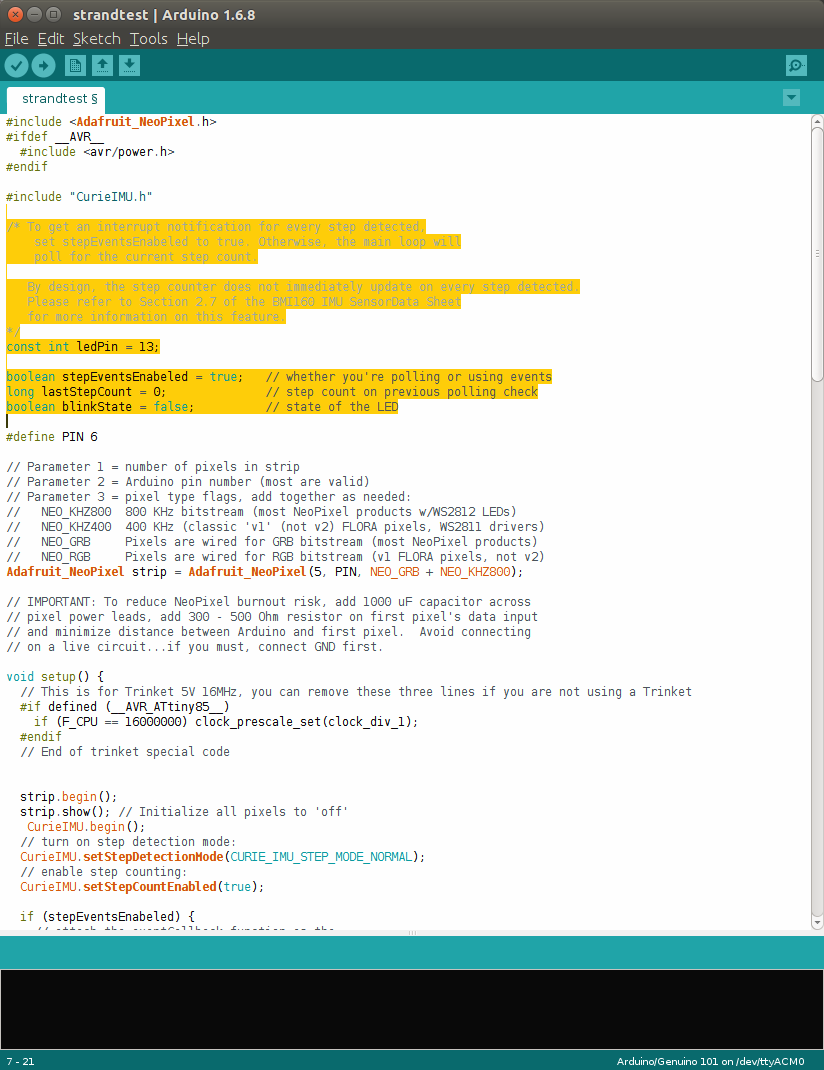Click the '#define PIN 6' line
The width and height of the screenshot is (824, 1070).
pyautogui.click(x=52, y=437)
